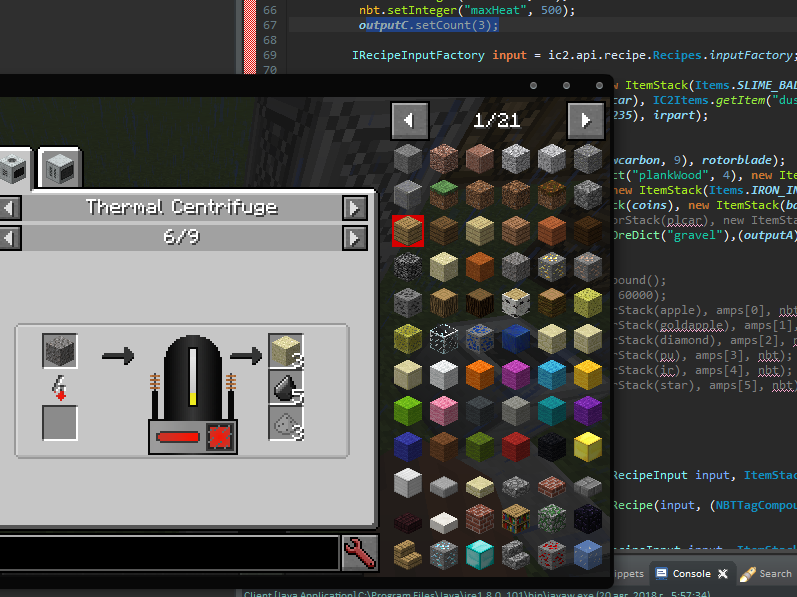Viewport: 797px width, 597px height.
Task: Pick the grass block in item list
Action: (443, 195)
